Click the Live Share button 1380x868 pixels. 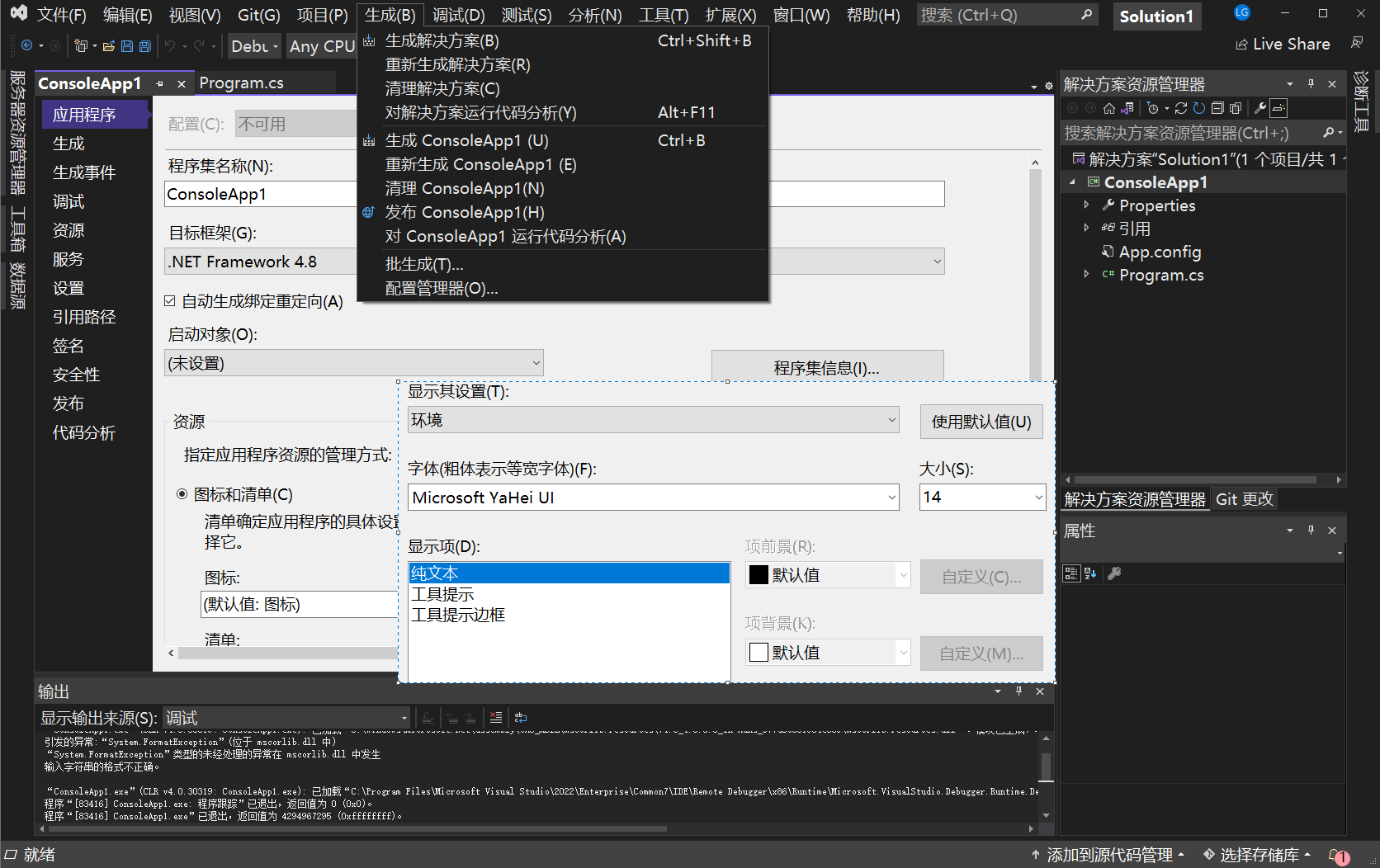1283,44
